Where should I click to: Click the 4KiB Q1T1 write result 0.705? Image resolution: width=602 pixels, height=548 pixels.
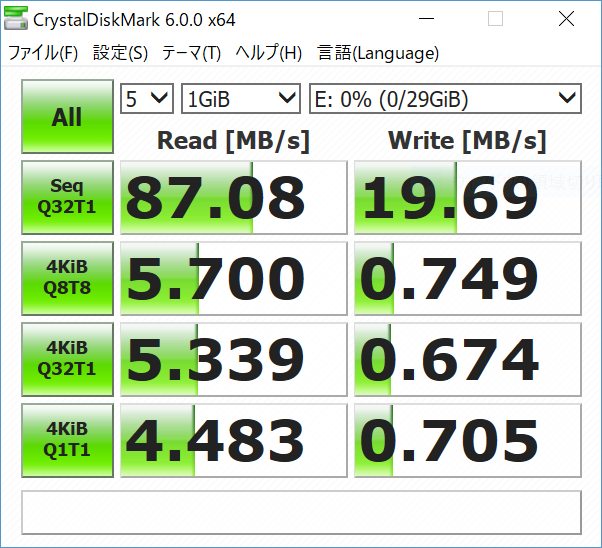(467, 440)
